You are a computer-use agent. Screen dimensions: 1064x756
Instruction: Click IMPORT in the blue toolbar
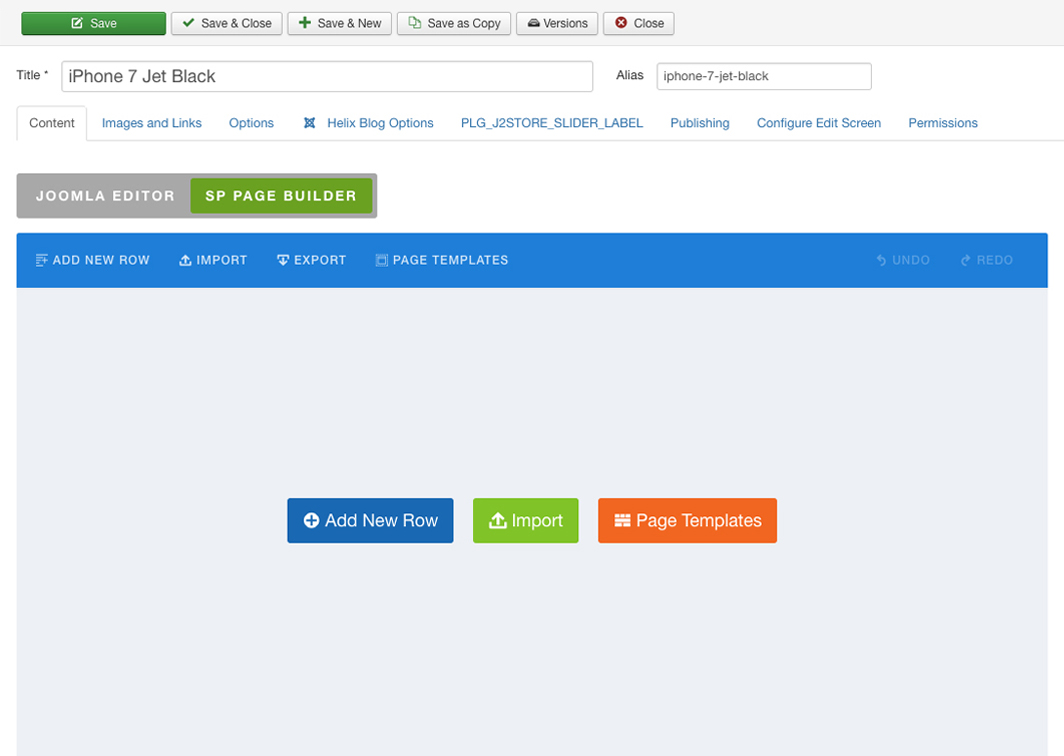click(213, 260)
